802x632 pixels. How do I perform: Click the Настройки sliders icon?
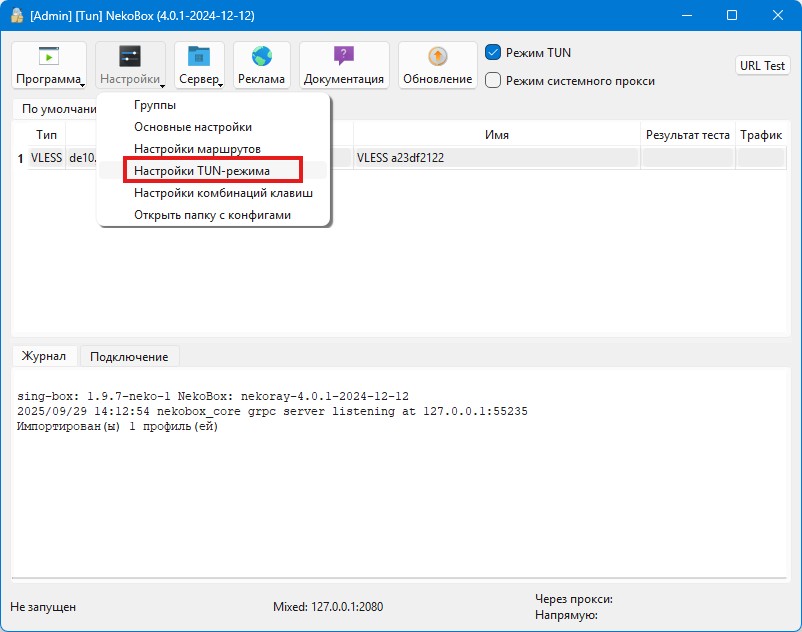[x=130, y=57]
